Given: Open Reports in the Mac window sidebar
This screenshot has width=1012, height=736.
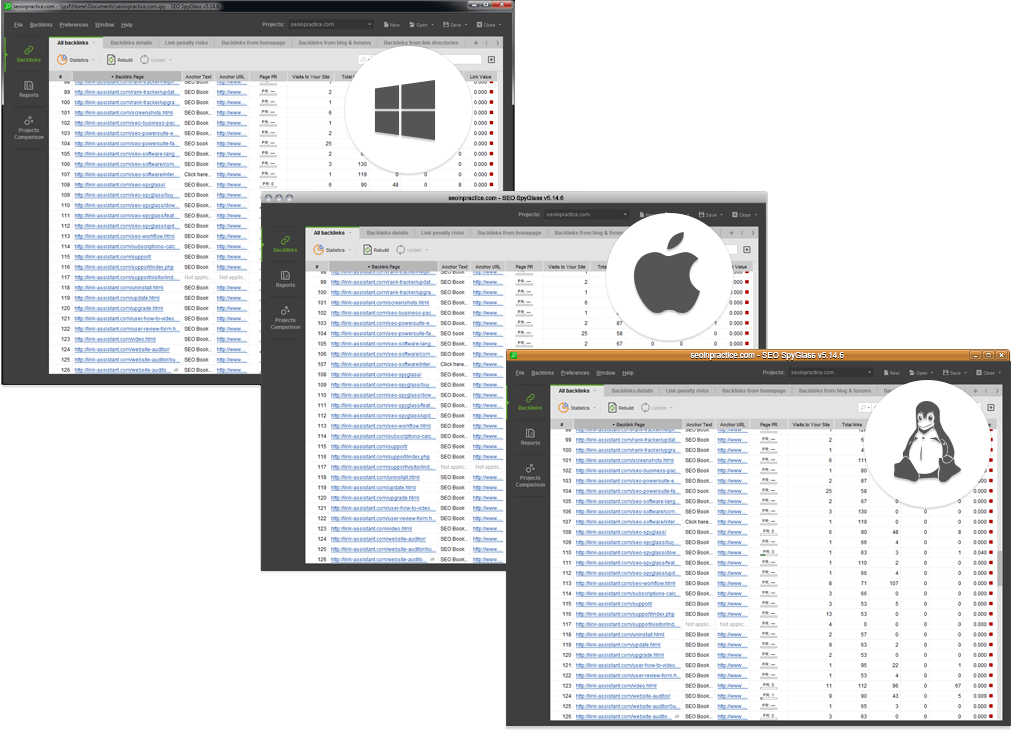Looking at the screenshot, I should pyautogui.click(x=285, y=279).
